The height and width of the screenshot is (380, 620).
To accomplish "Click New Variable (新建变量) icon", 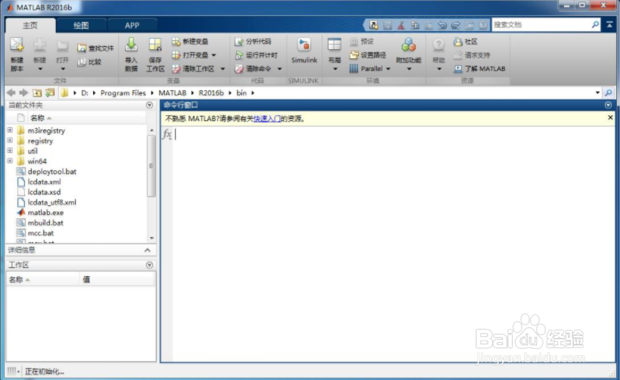I will (x=176, y=42).
